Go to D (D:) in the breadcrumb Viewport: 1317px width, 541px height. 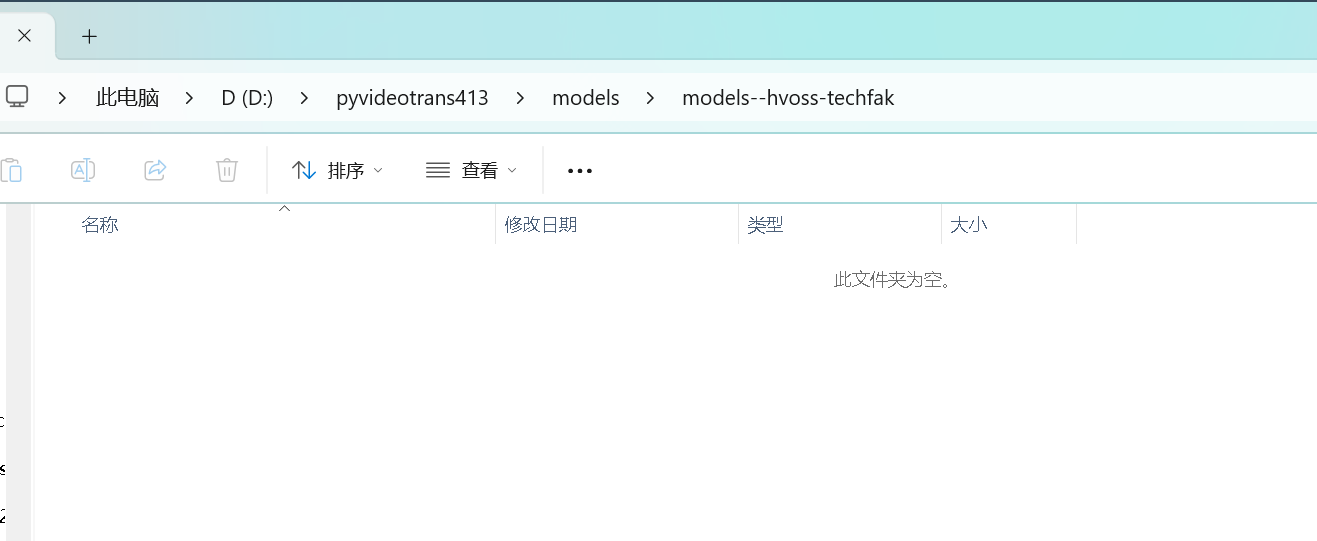tap(247, 98)
